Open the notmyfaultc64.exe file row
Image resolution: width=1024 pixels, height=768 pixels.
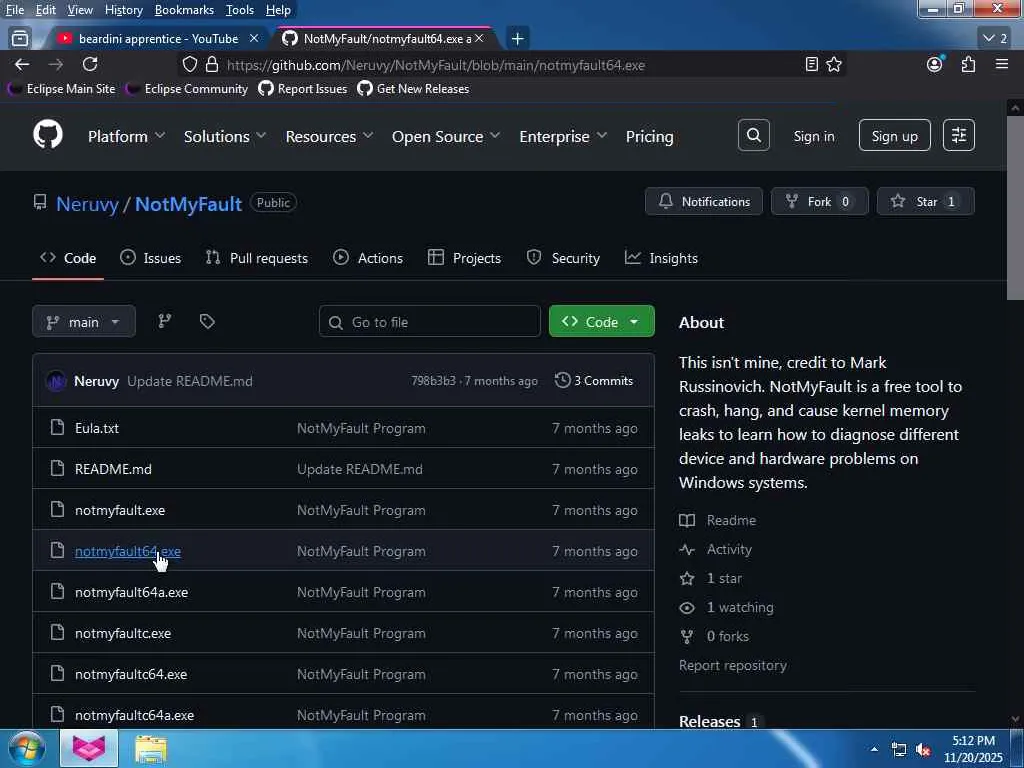tap(344, 674)
